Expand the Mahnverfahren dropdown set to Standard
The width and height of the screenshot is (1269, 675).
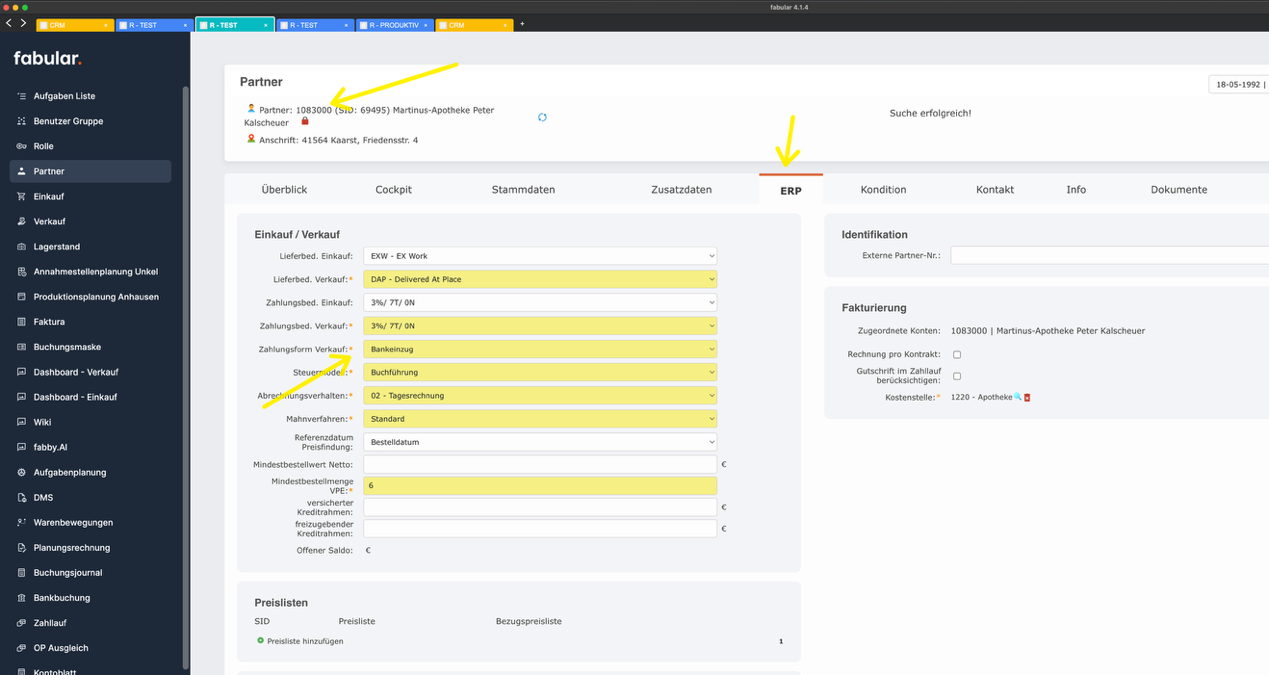539,418
